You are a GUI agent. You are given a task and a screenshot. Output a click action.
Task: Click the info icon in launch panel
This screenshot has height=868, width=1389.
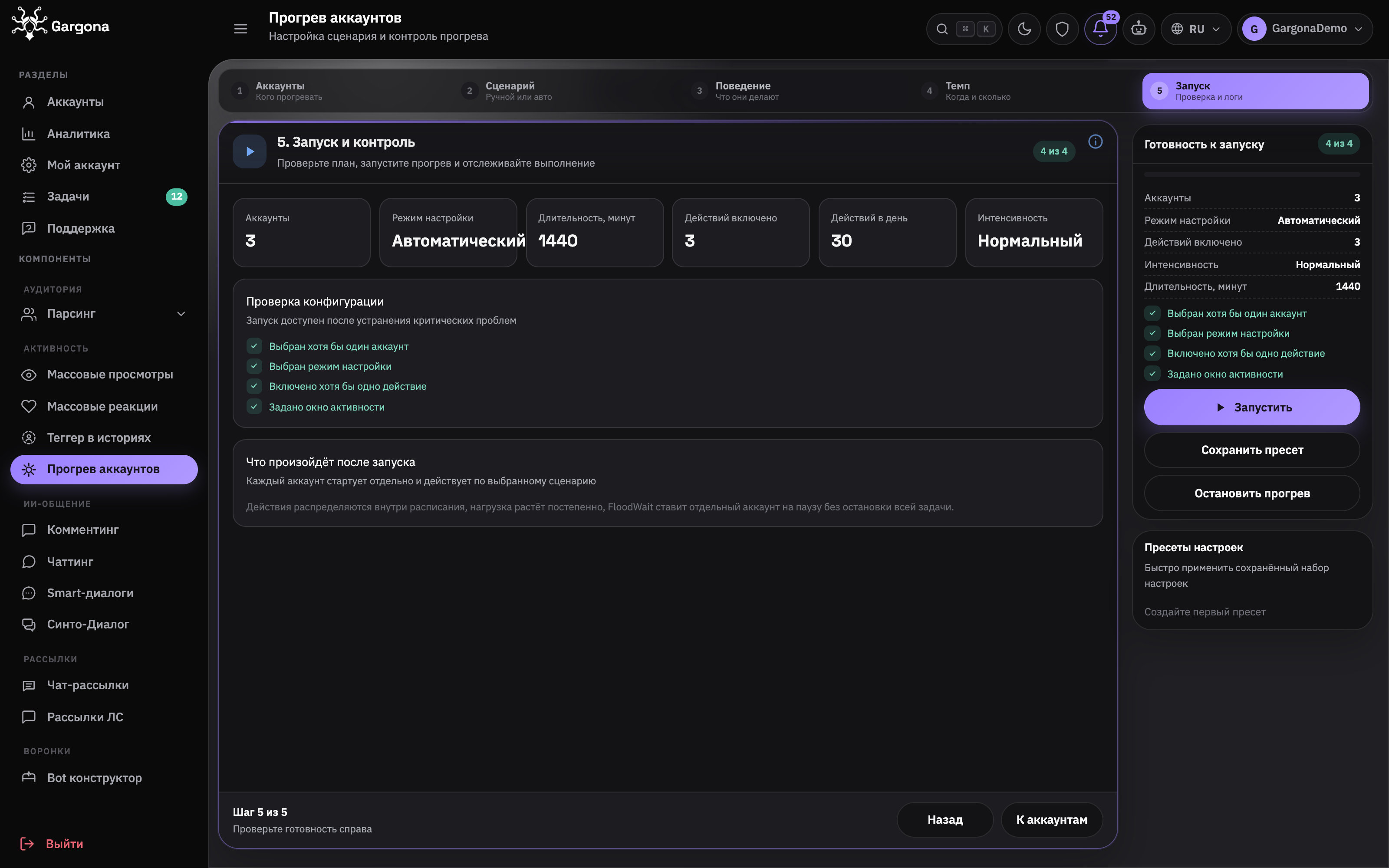point(1095,142)
